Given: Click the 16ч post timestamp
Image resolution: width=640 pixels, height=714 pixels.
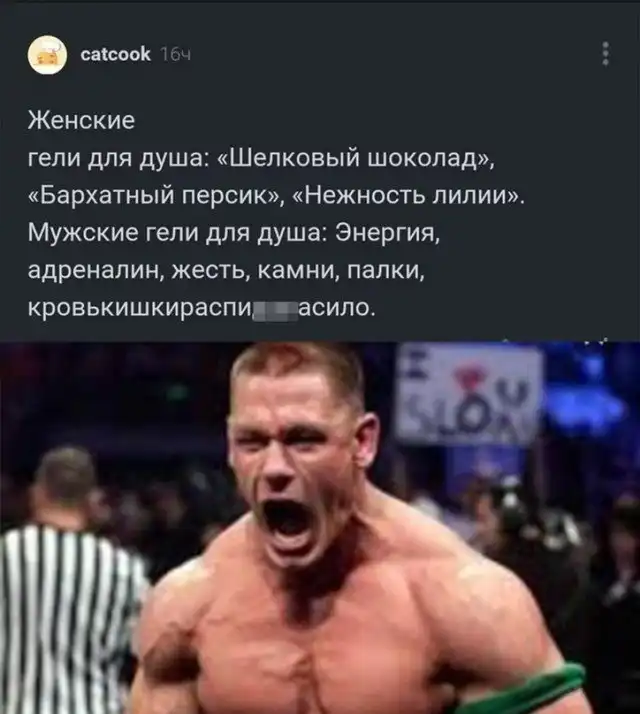Looking at the screenshot, I should (x=176, y=55).
